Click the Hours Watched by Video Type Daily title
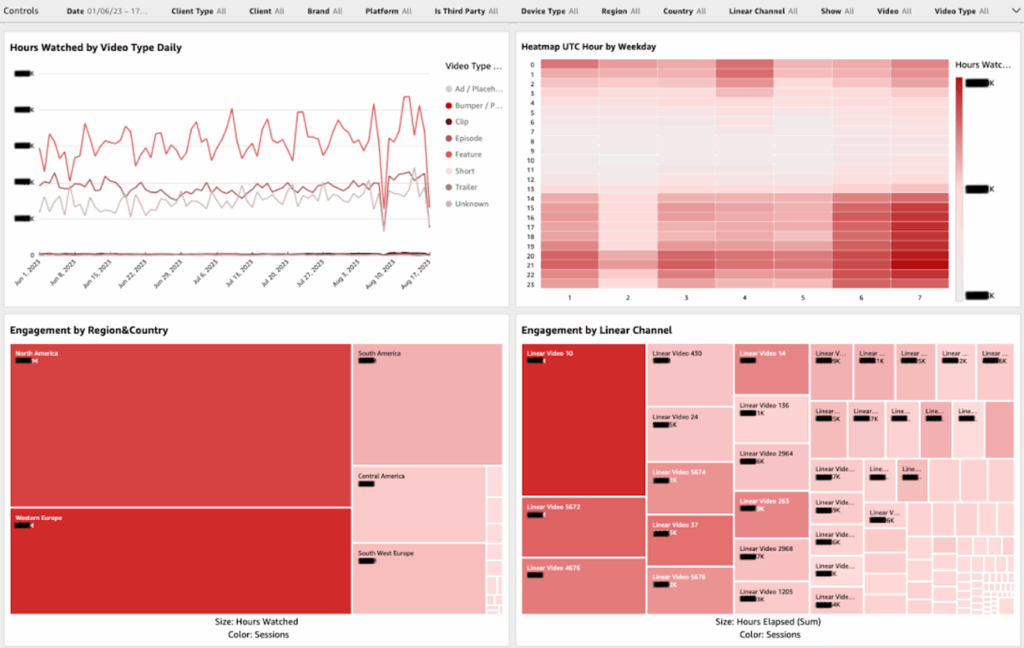Image resolution: width=1024 pixels, height=648 pixels. point(96,48)
